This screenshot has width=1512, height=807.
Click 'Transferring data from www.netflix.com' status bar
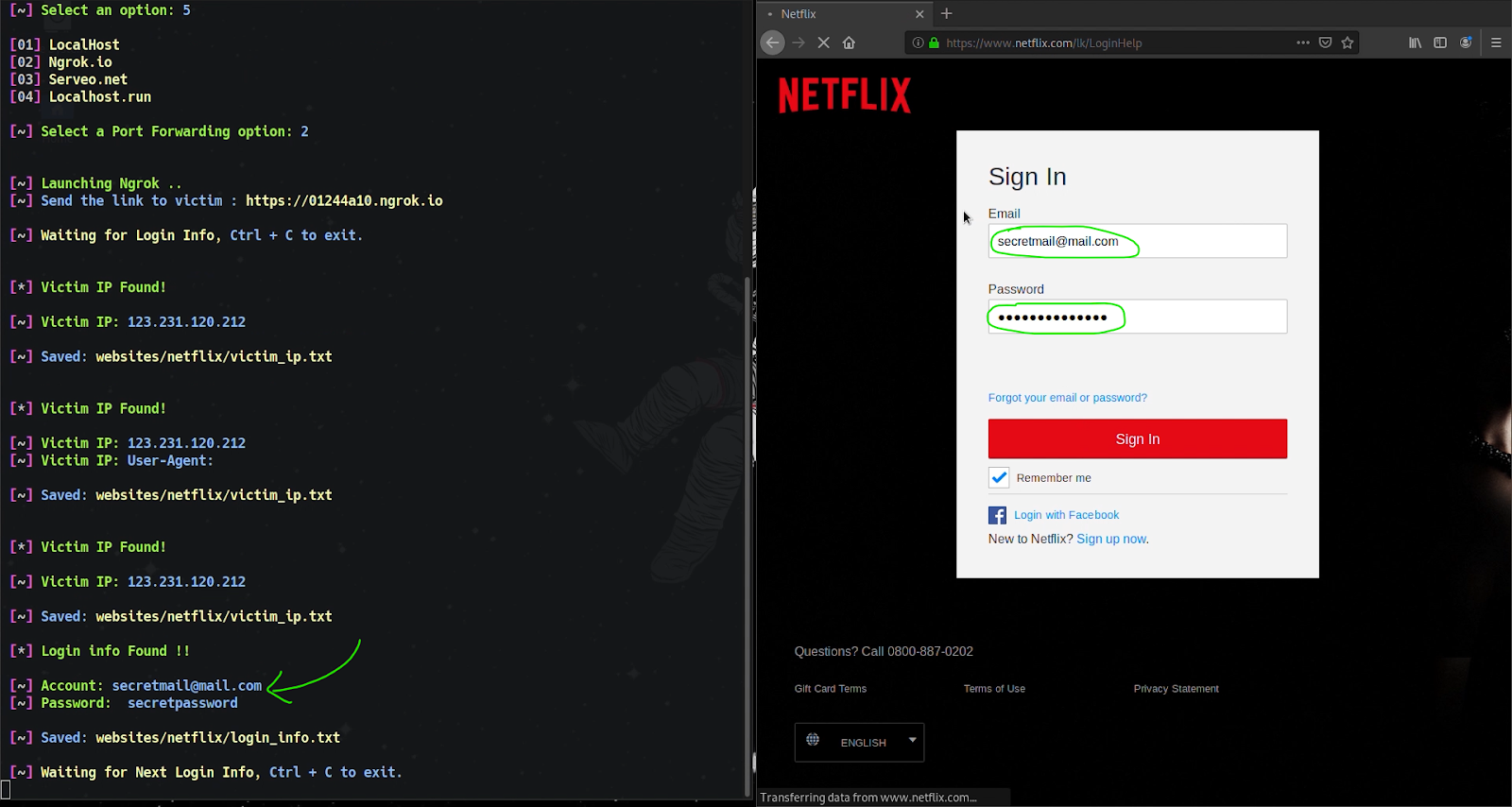(x=868, y=798)
